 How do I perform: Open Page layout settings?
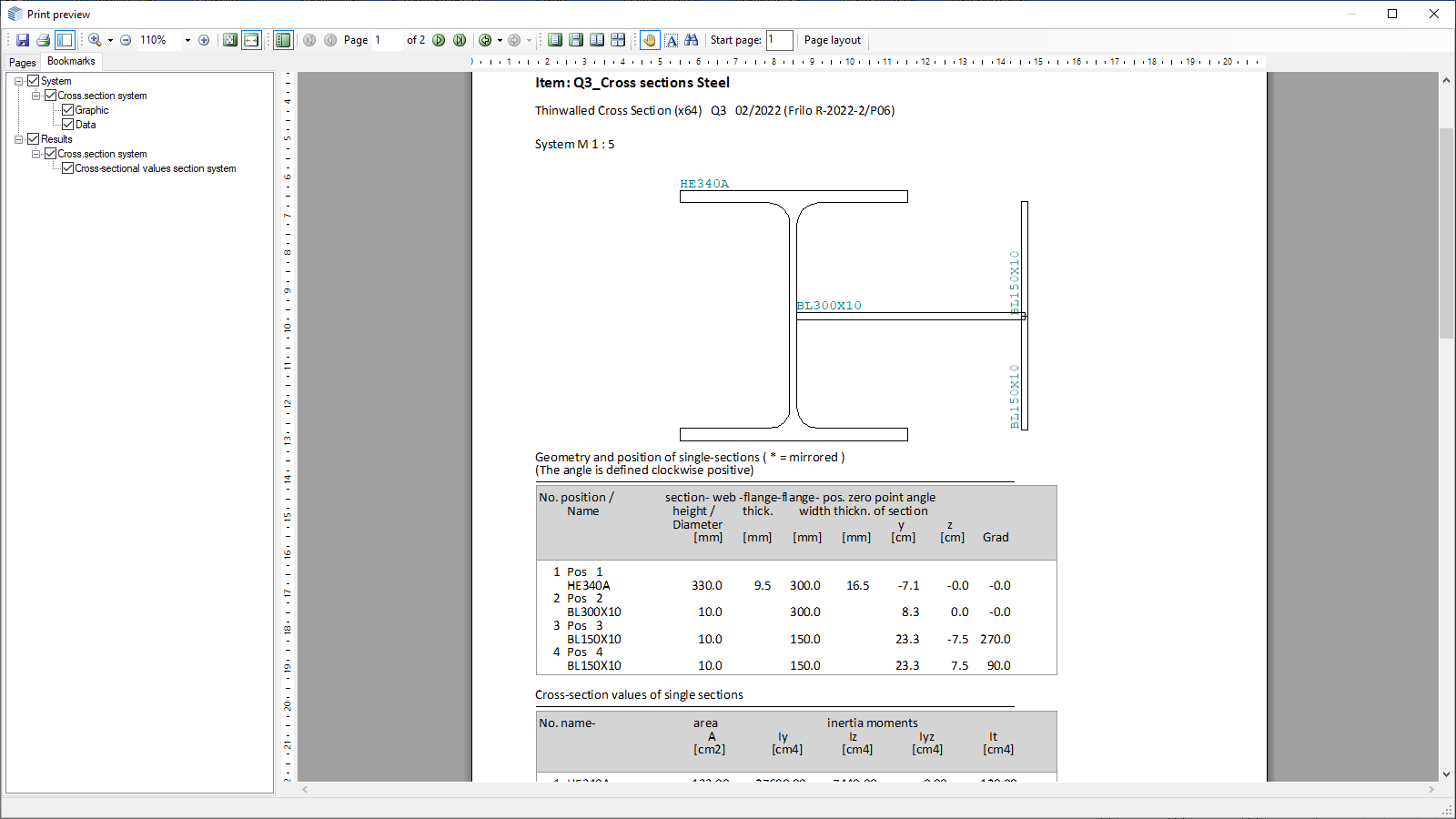(x=833, y=40)
